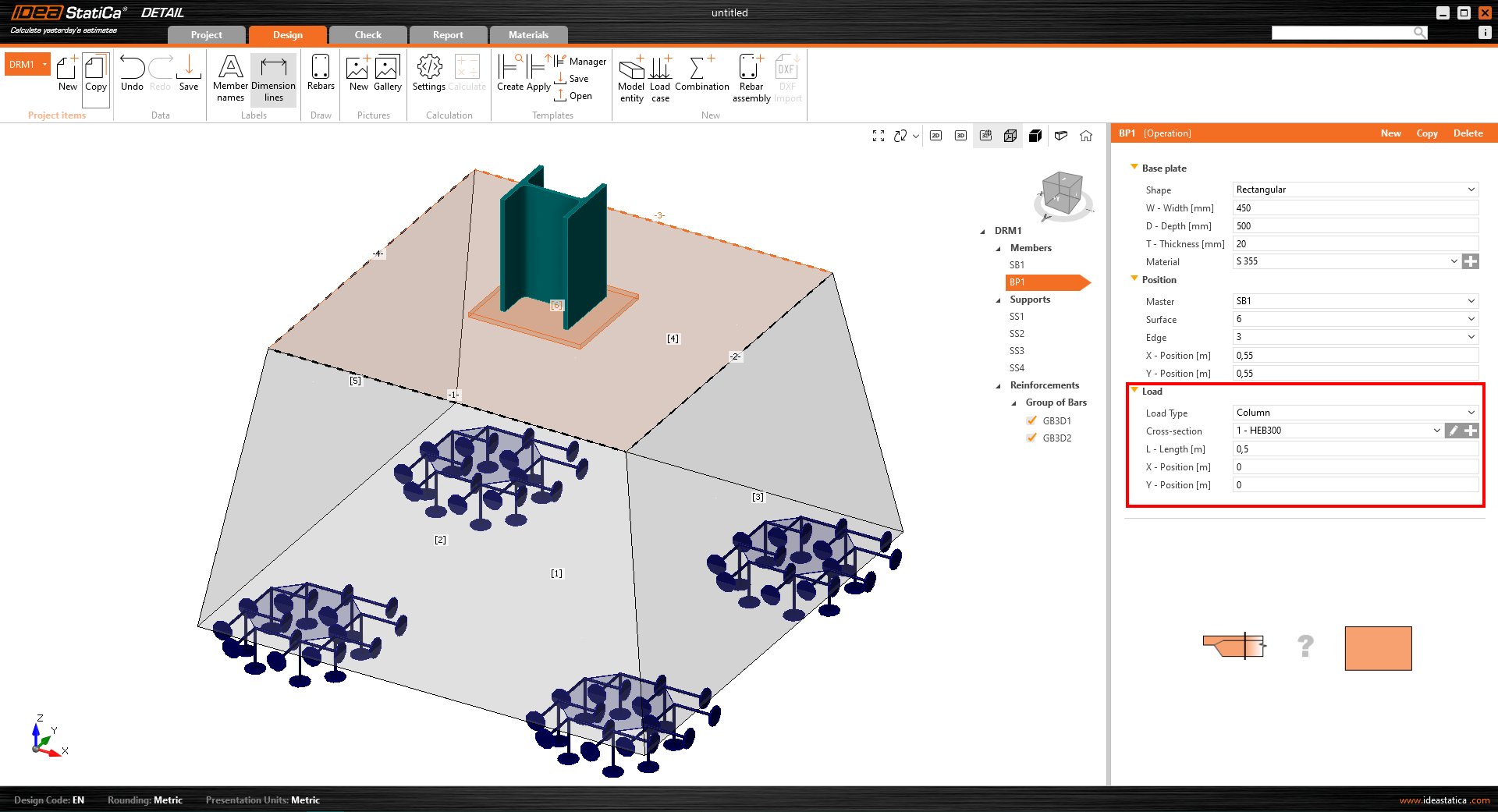Add a Rebar assembly

[751, 78]
